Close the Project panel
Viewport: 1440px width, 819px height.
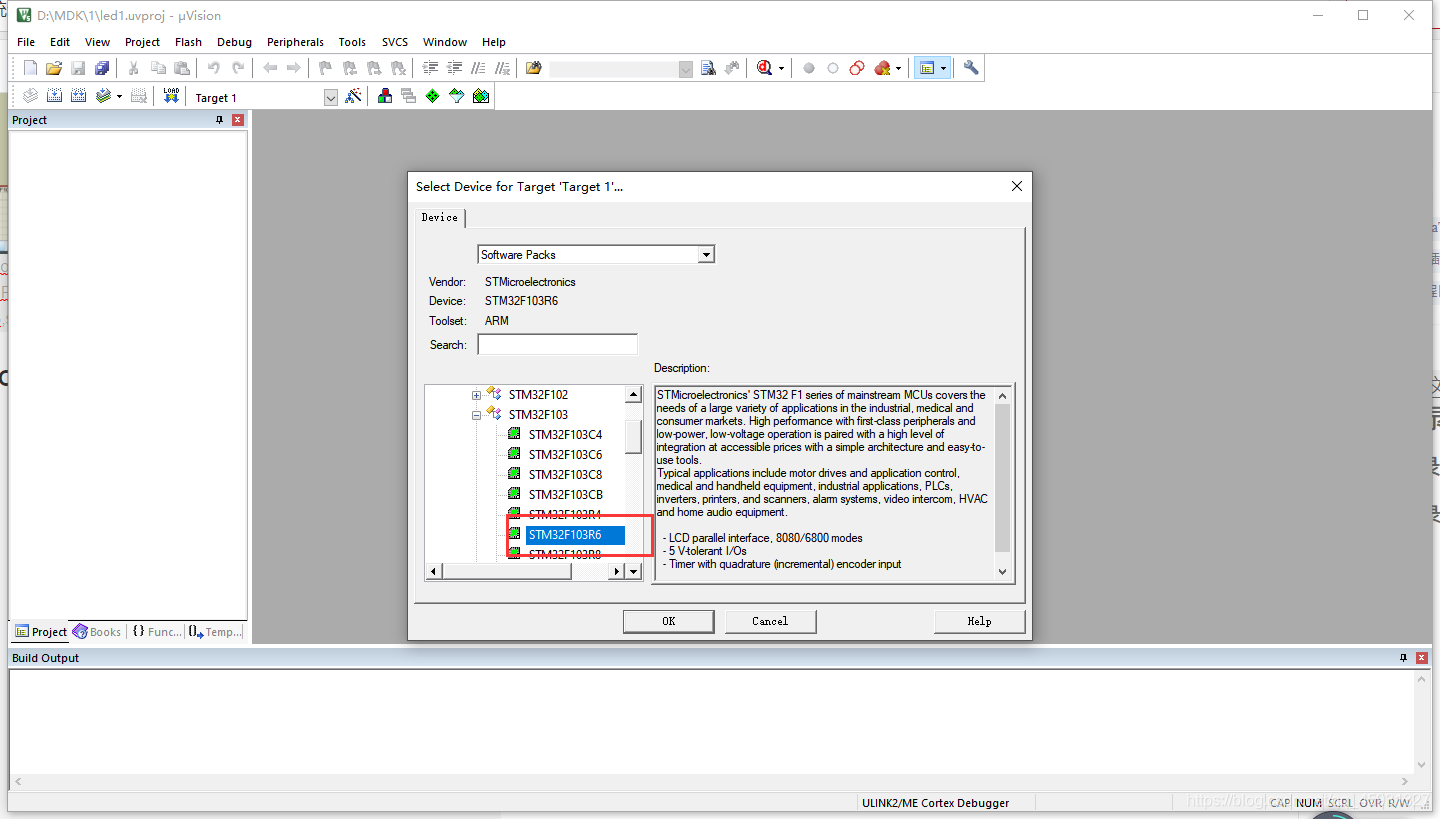coord(238,120)
